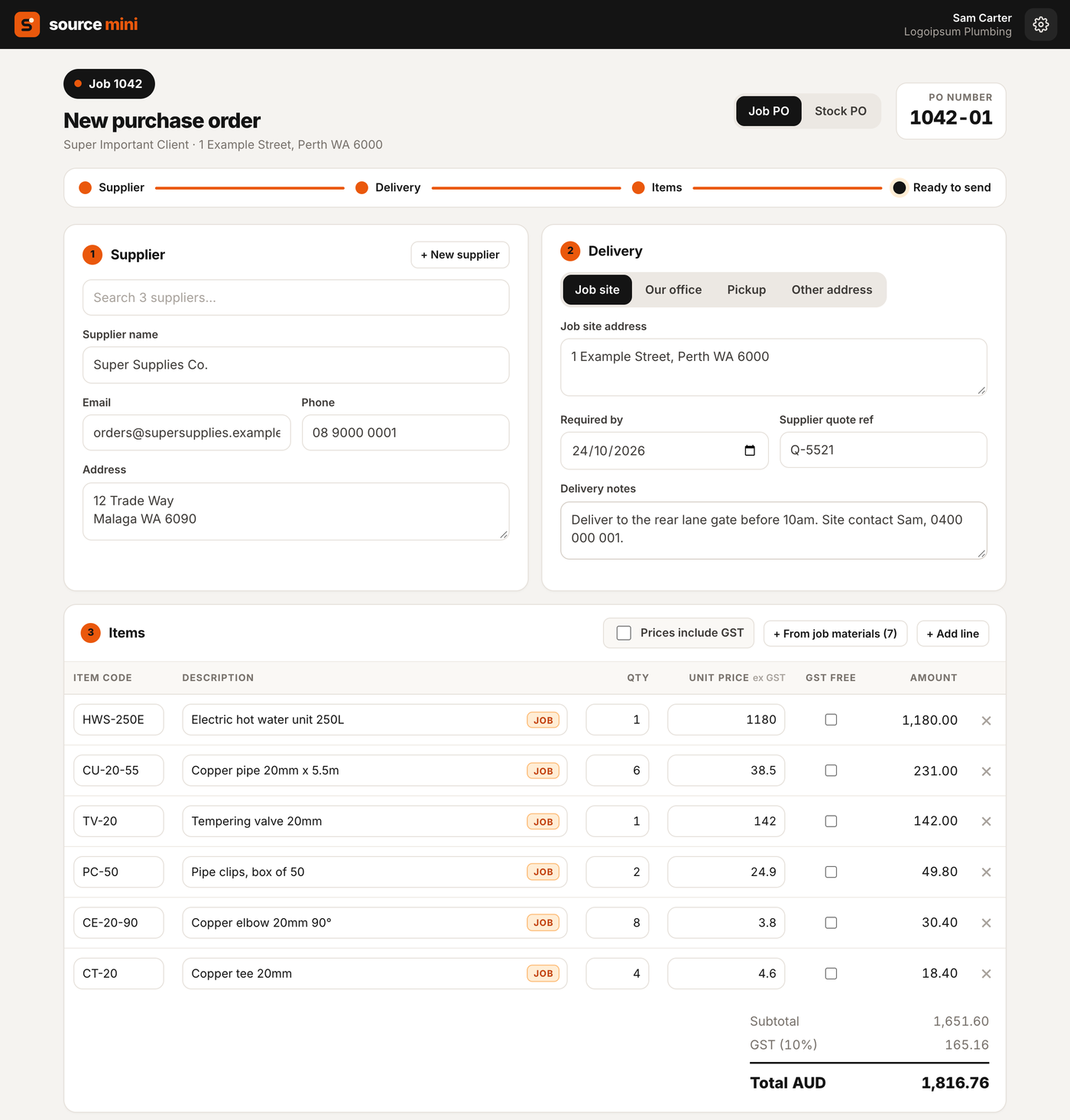
Task: Add items From job materials (7)
Action: pyautogui.click(x=835, y=634)
